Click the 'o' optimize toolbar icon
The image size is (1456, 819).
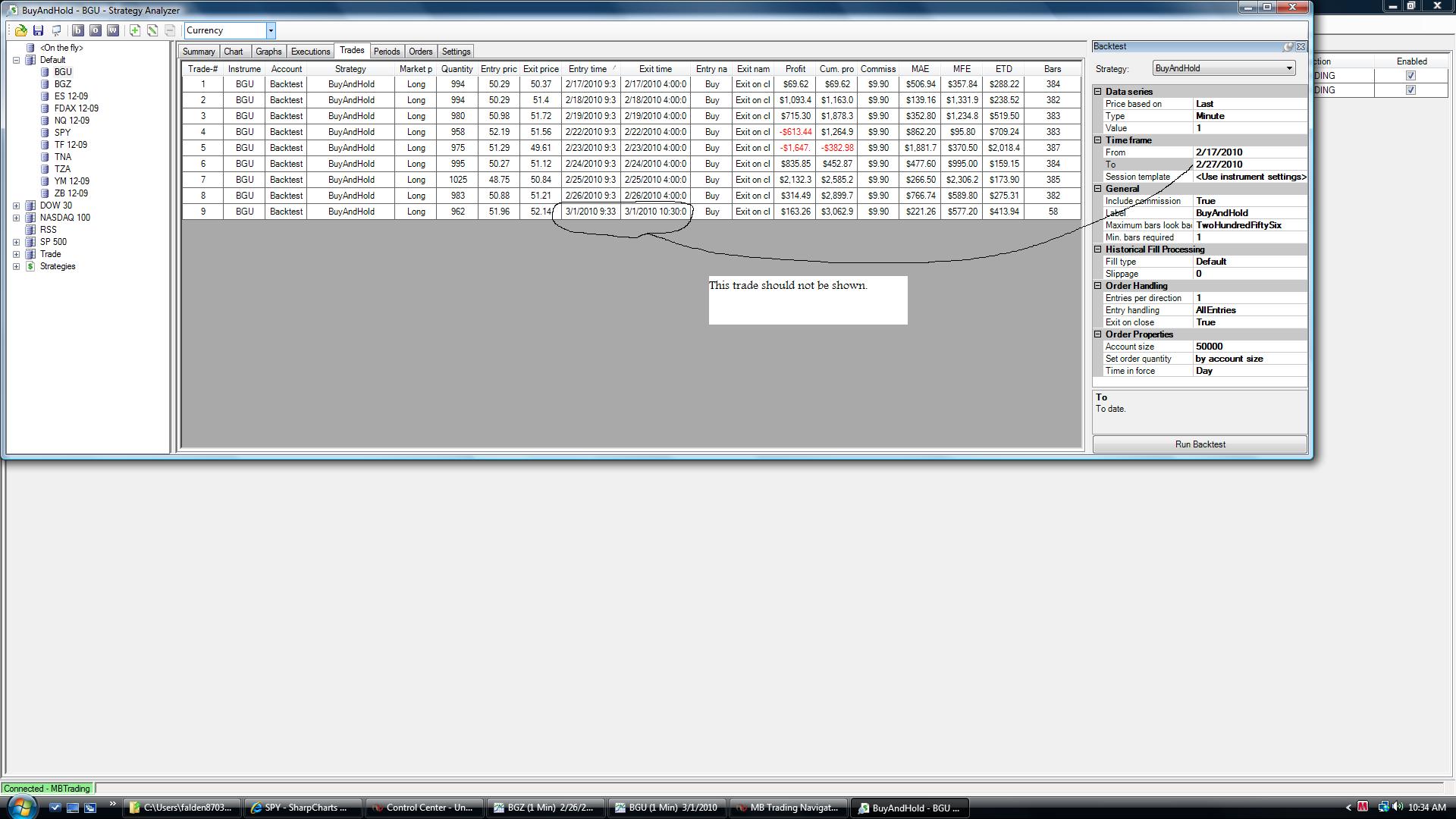click(x=95, y=30)
